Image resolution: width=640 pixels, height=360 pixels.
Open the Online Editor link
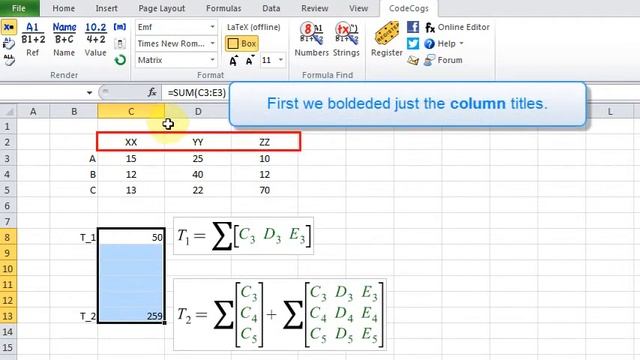[x=457, y=27]
